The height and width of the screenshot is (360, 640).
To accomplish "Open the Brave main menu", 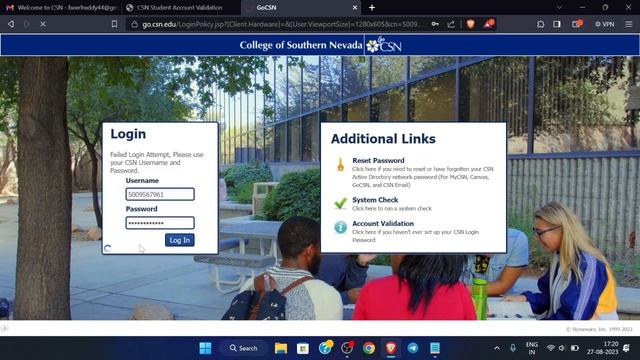I will (629, 24).
